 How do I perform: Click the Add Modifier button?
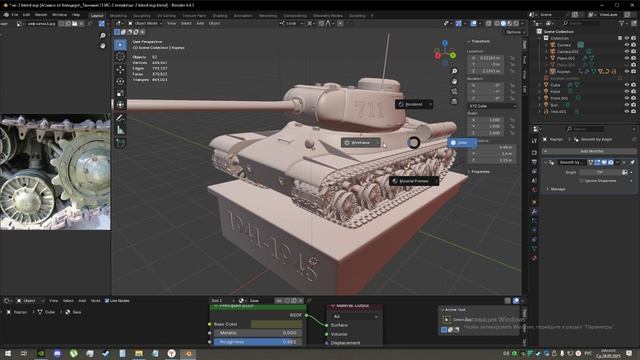pos(591,151)
